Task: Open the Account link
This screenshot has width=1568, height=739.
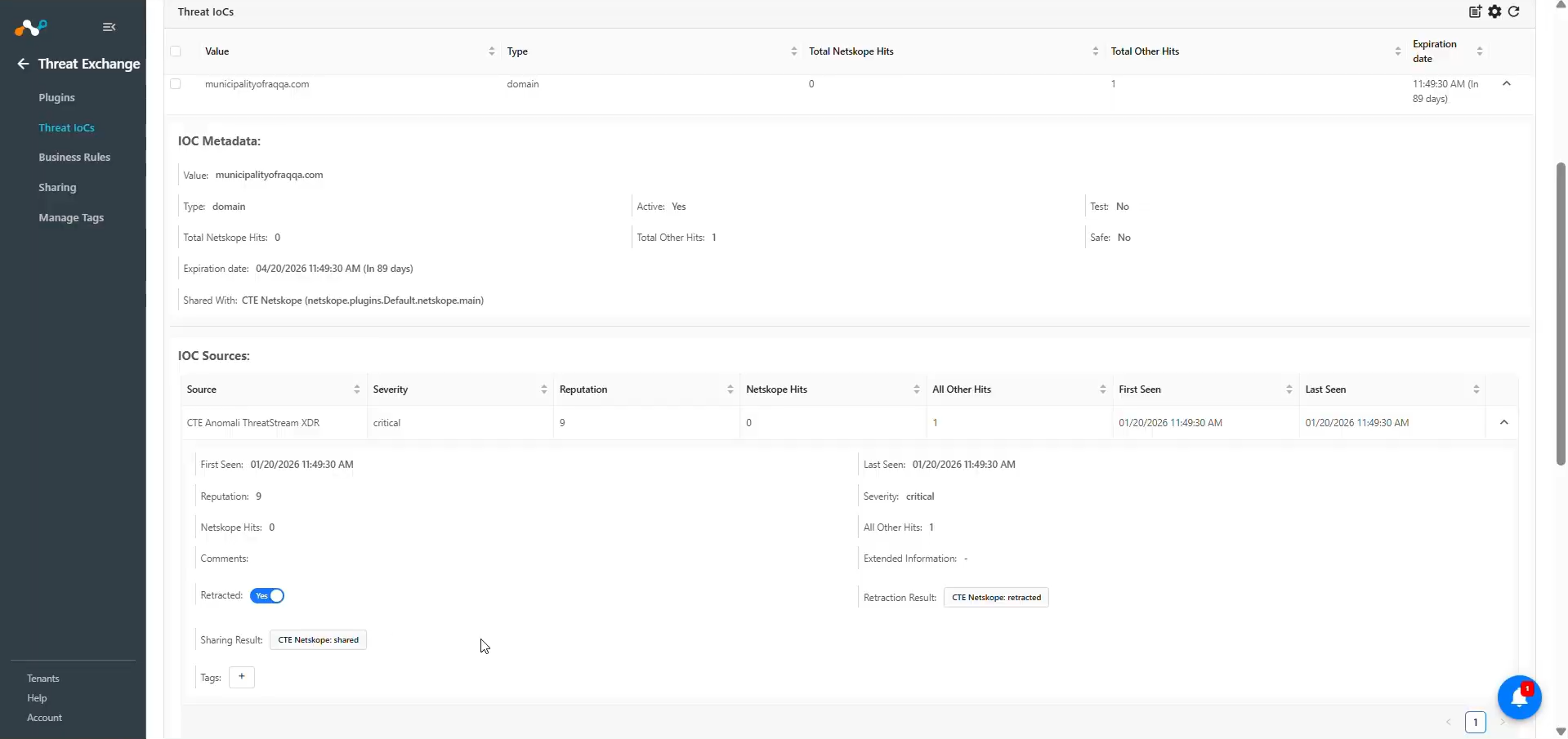Action: (44, 718)
